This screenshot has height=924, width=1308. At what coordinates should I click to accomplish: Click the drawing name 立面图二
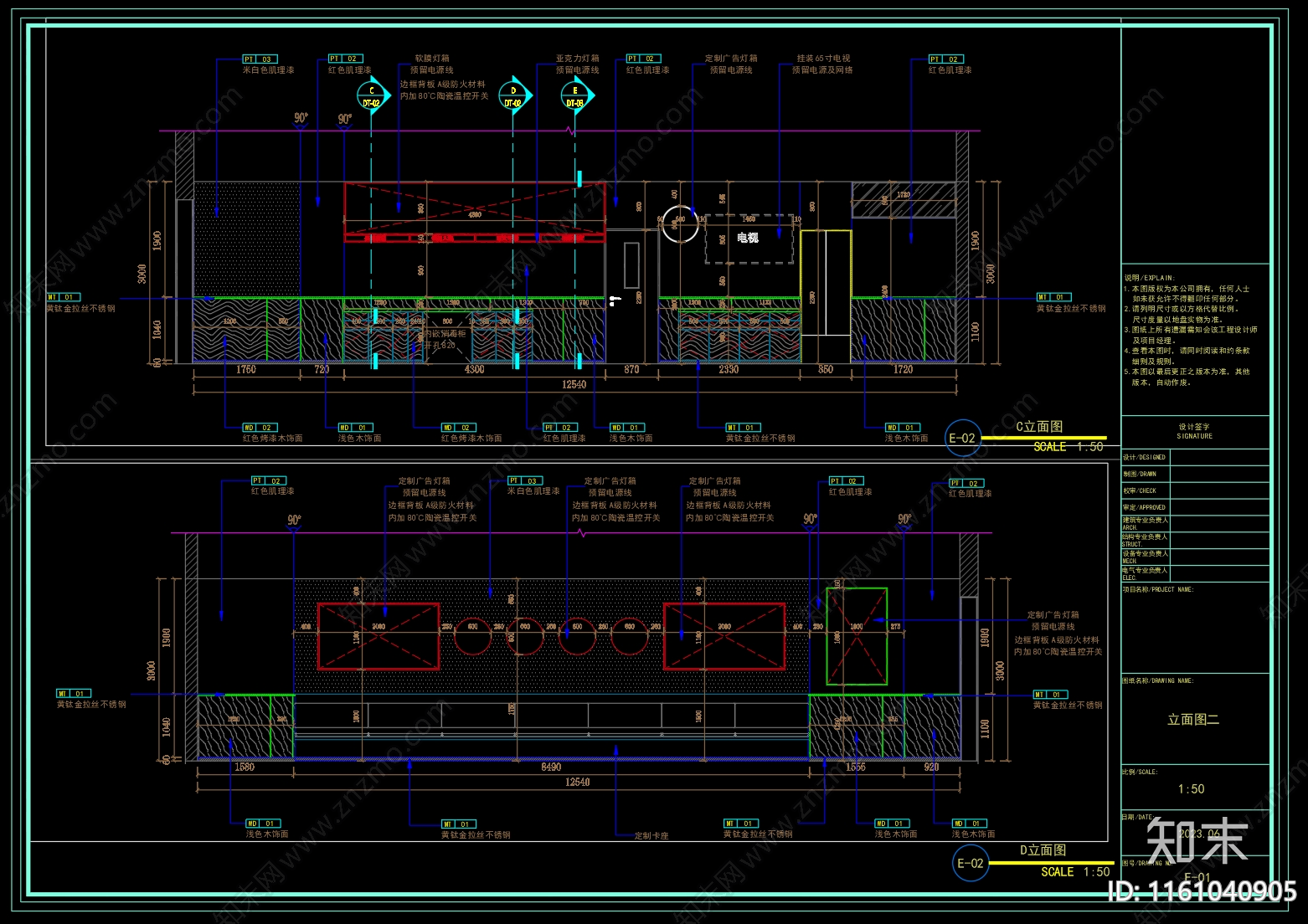(1193, 720)
